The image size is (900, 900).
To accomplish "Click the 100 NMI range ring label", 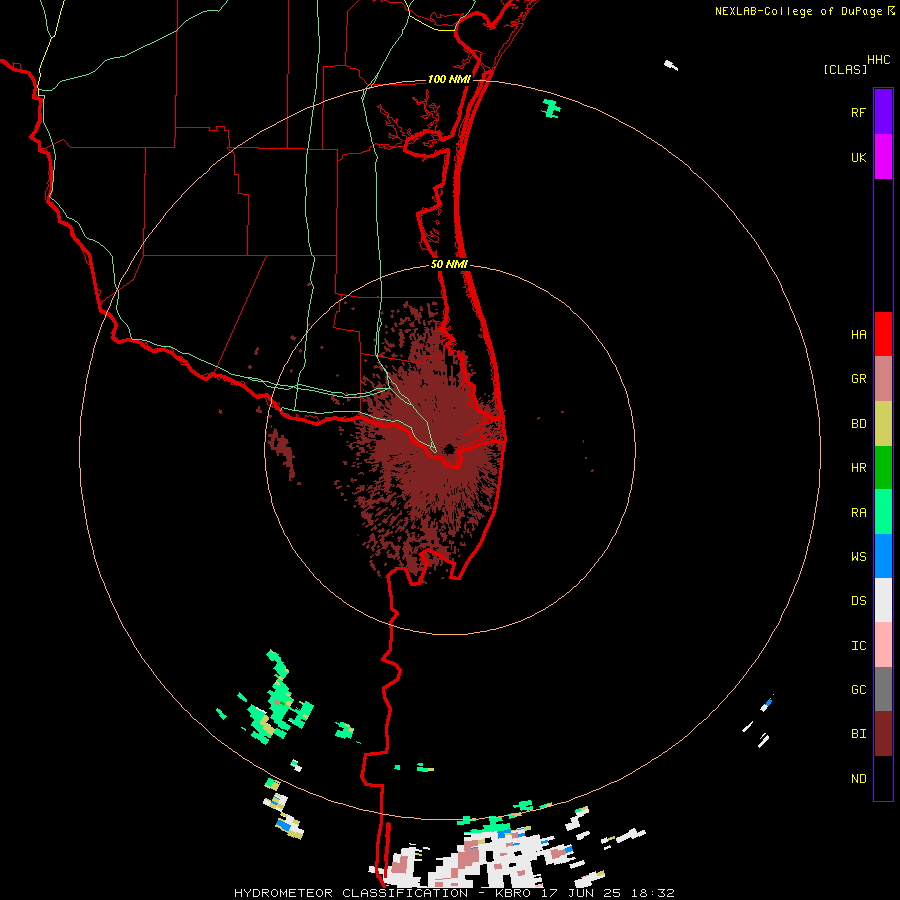I will coord(449,79).
